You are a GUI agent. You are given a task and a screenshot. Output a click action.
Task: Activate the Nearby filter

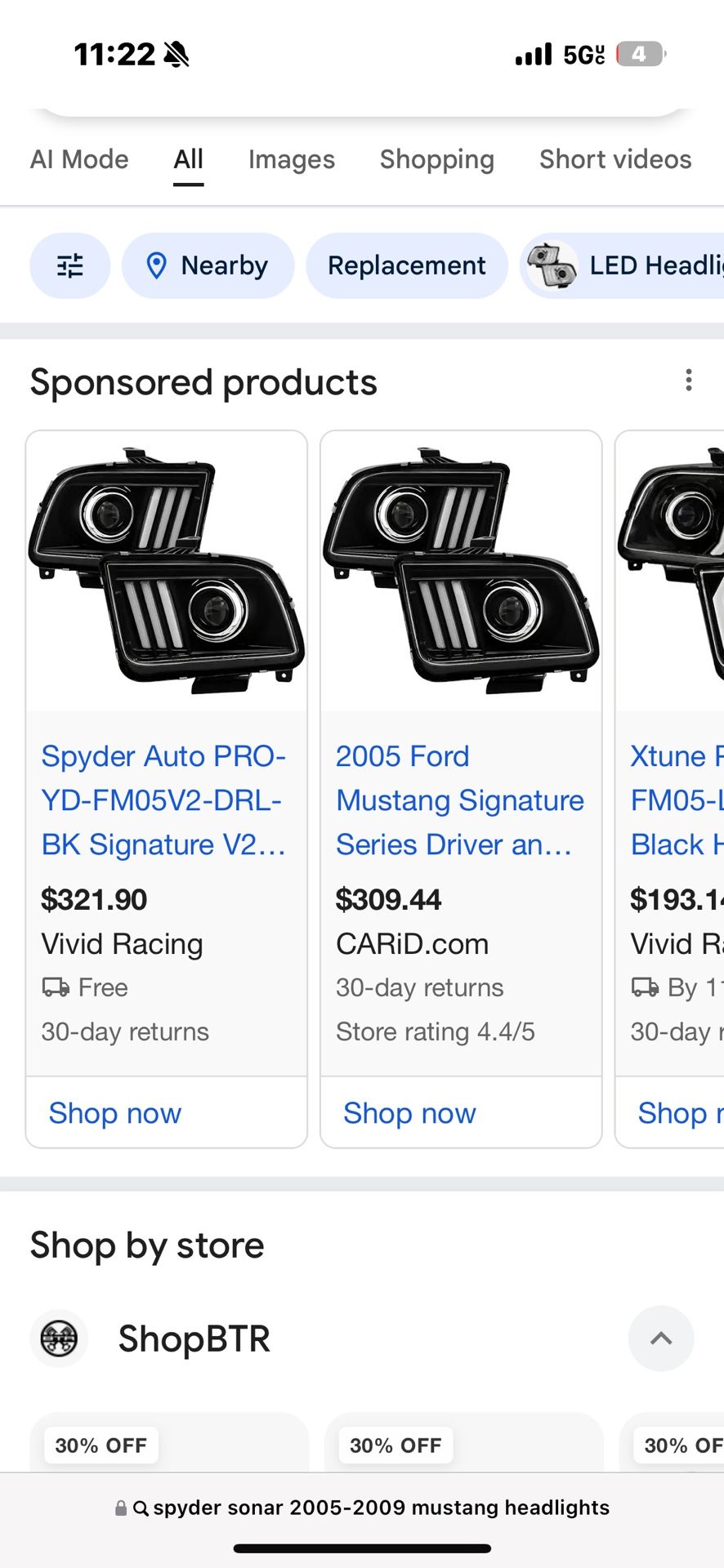(x=208, y=265)
